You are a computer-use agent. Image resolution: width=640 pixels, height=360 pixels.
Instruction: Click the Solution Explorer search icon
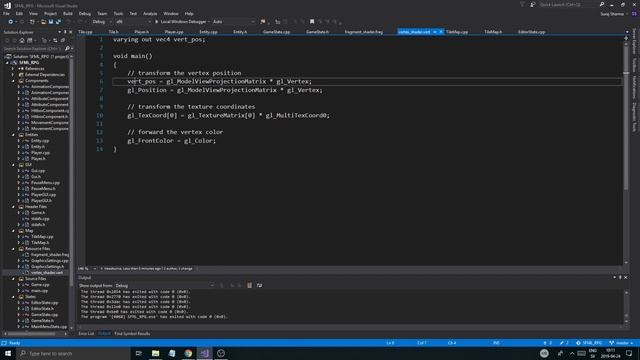point(67,49)
